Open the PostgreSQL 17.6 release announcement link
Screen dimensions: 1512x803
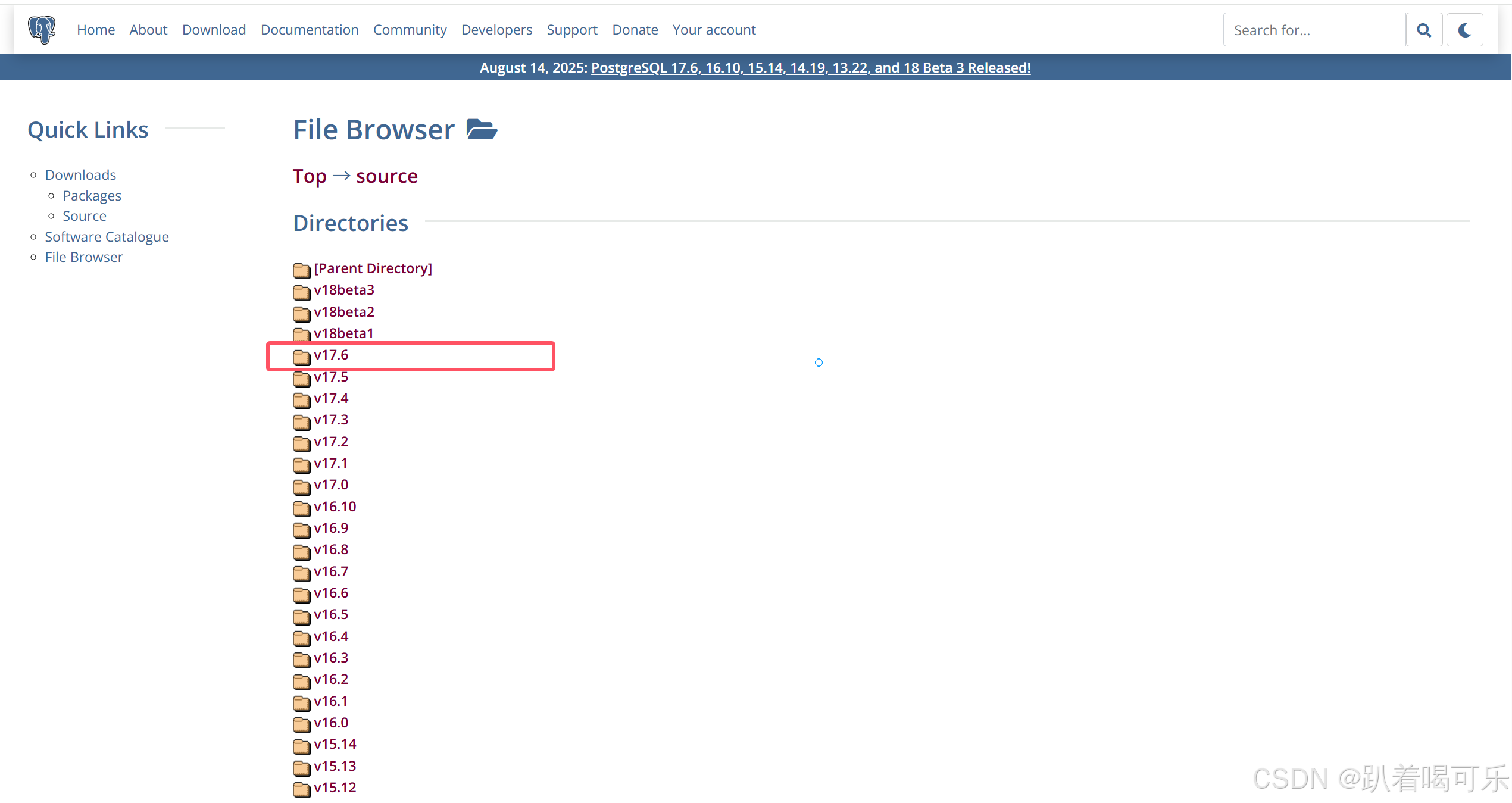pos(811,68)
